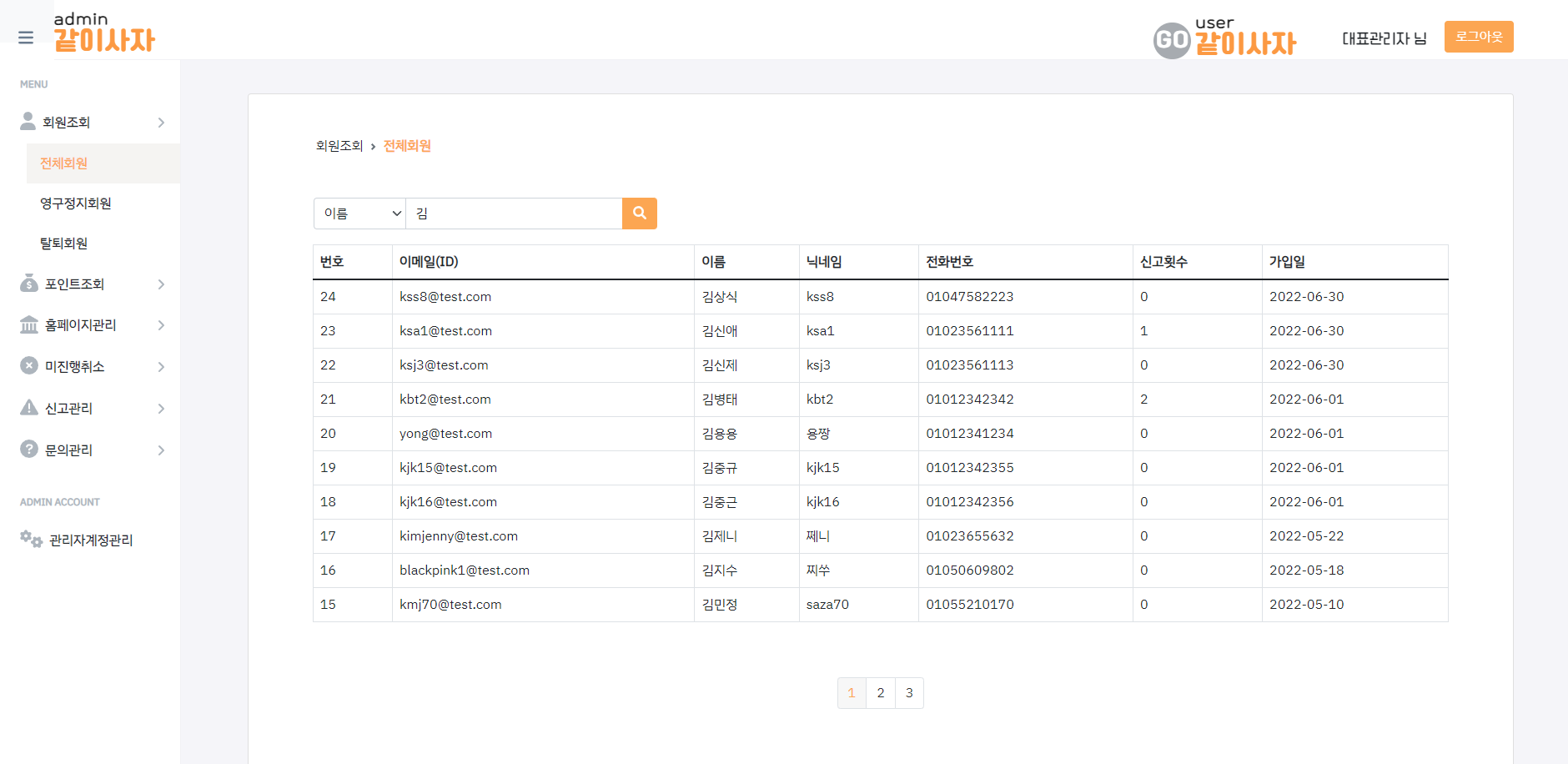
Task: Open the admin 같이사자 logo
Action: (104, 32)
